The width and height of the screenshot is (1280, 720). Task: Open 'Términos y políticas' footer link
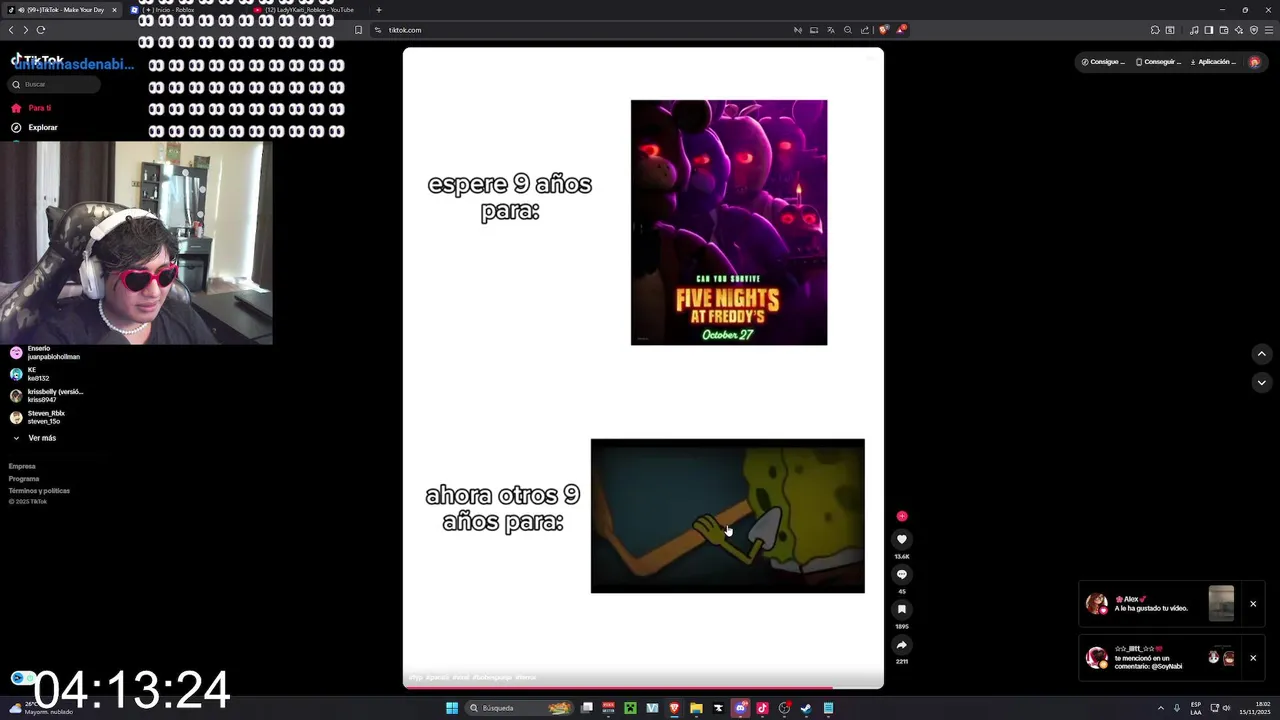click(39, 491)
